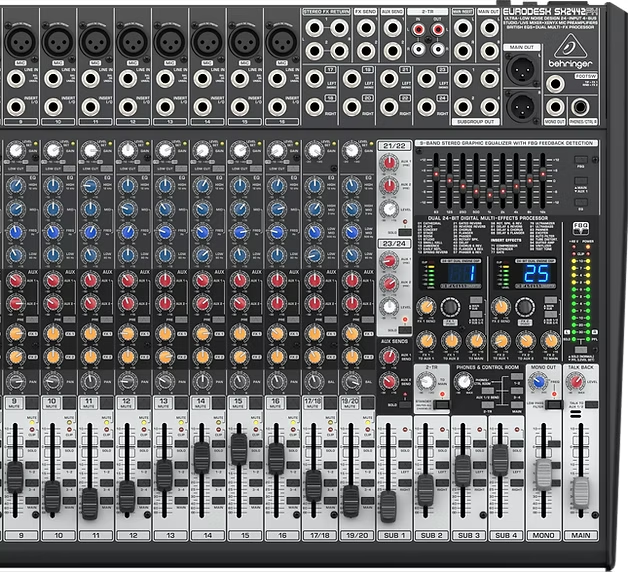Grab the MONO fader
This screenshot has height=572, width=628.
tap(543, 475)
